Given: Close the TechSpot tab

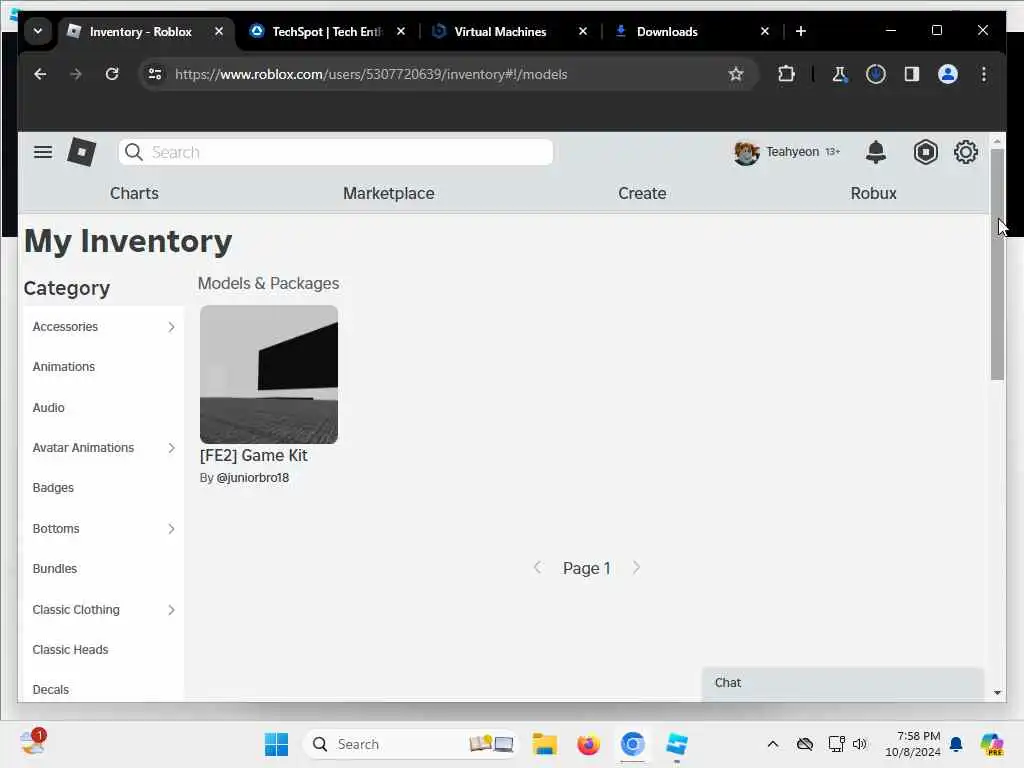Looking at the screenshot, I should click(x=401, y=31).
